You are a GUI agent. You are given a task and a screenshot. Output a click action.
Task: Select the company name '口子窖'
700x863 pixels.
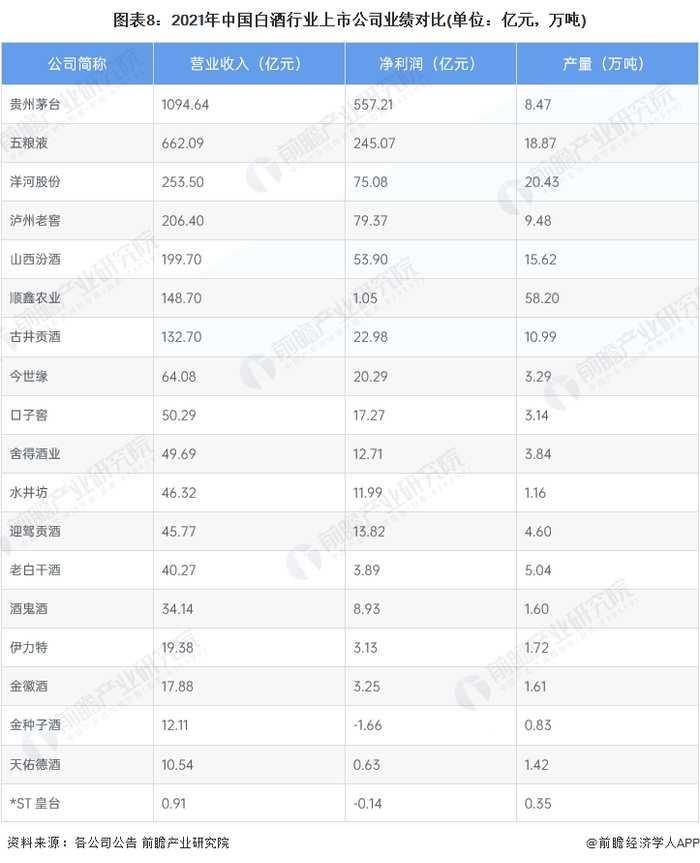point(29,415)
